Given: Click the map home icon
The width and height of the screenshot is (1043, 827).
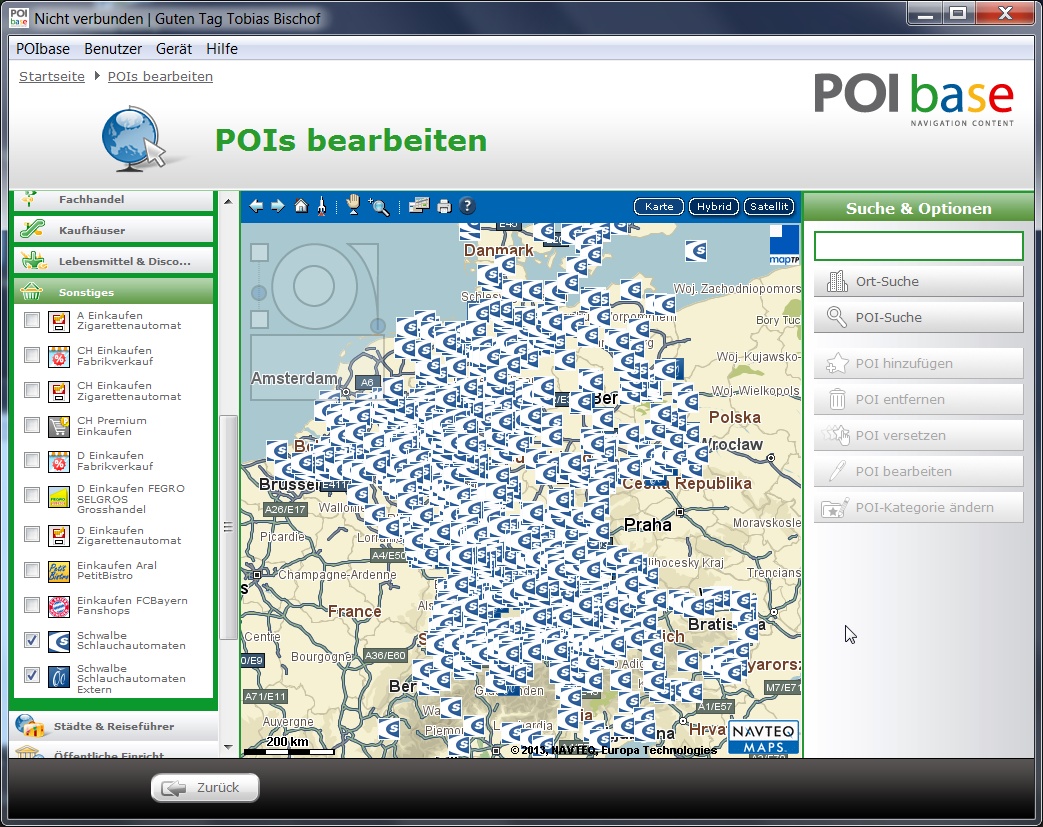Looking at the screenshot, I should tap(301, 206).
